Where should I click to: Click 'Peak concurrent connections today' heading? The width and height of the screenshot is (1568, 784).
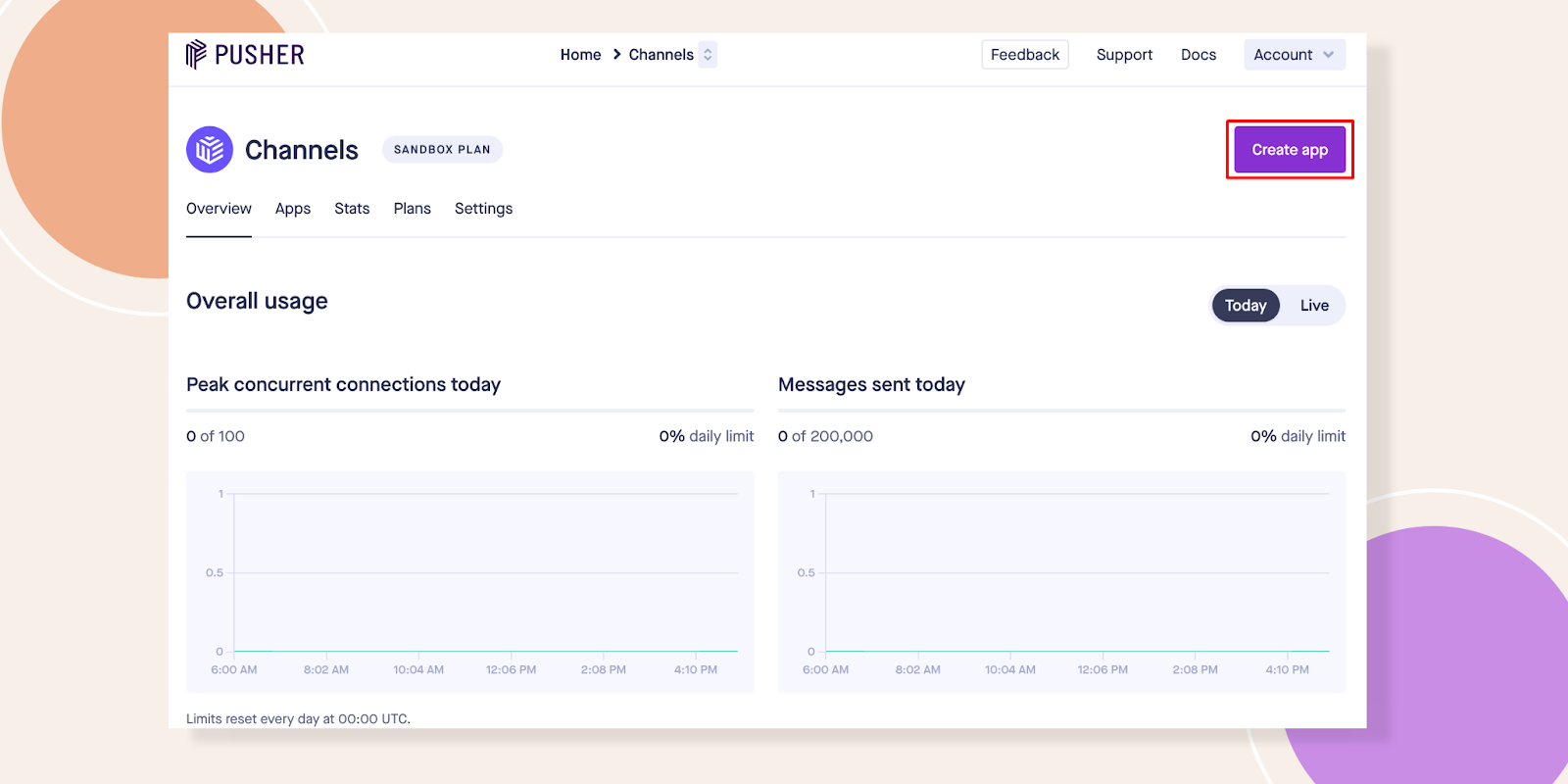343,384
